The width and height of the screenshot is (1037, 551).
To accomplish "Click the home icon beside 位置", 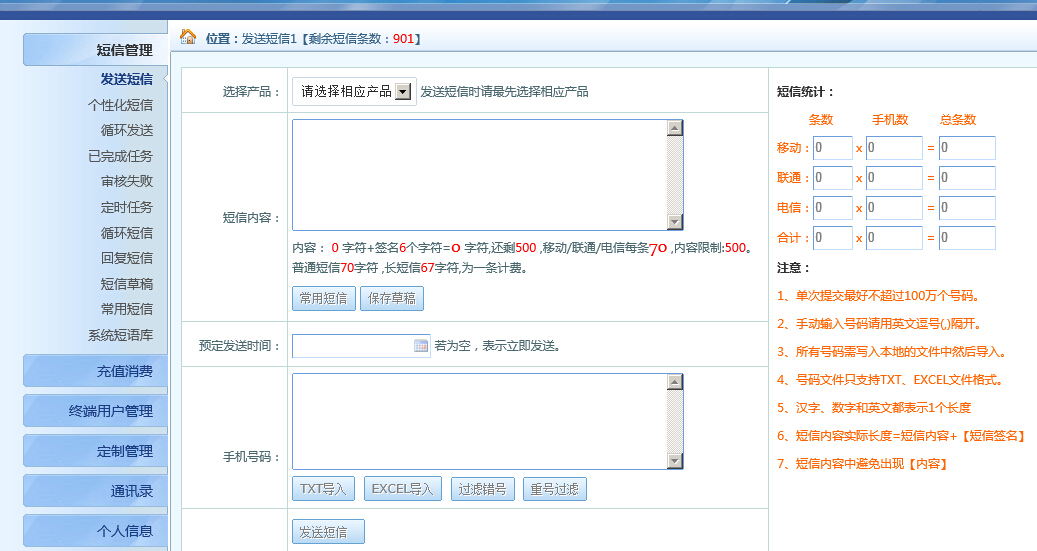I will [x=188, y=37].
